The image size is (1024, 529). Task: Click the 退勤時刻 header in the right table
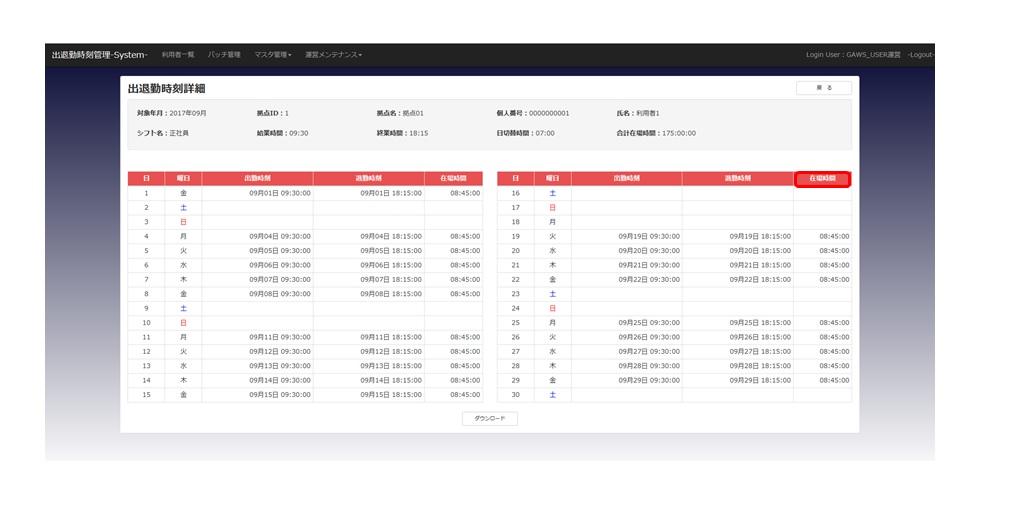(x=737, y=179)
